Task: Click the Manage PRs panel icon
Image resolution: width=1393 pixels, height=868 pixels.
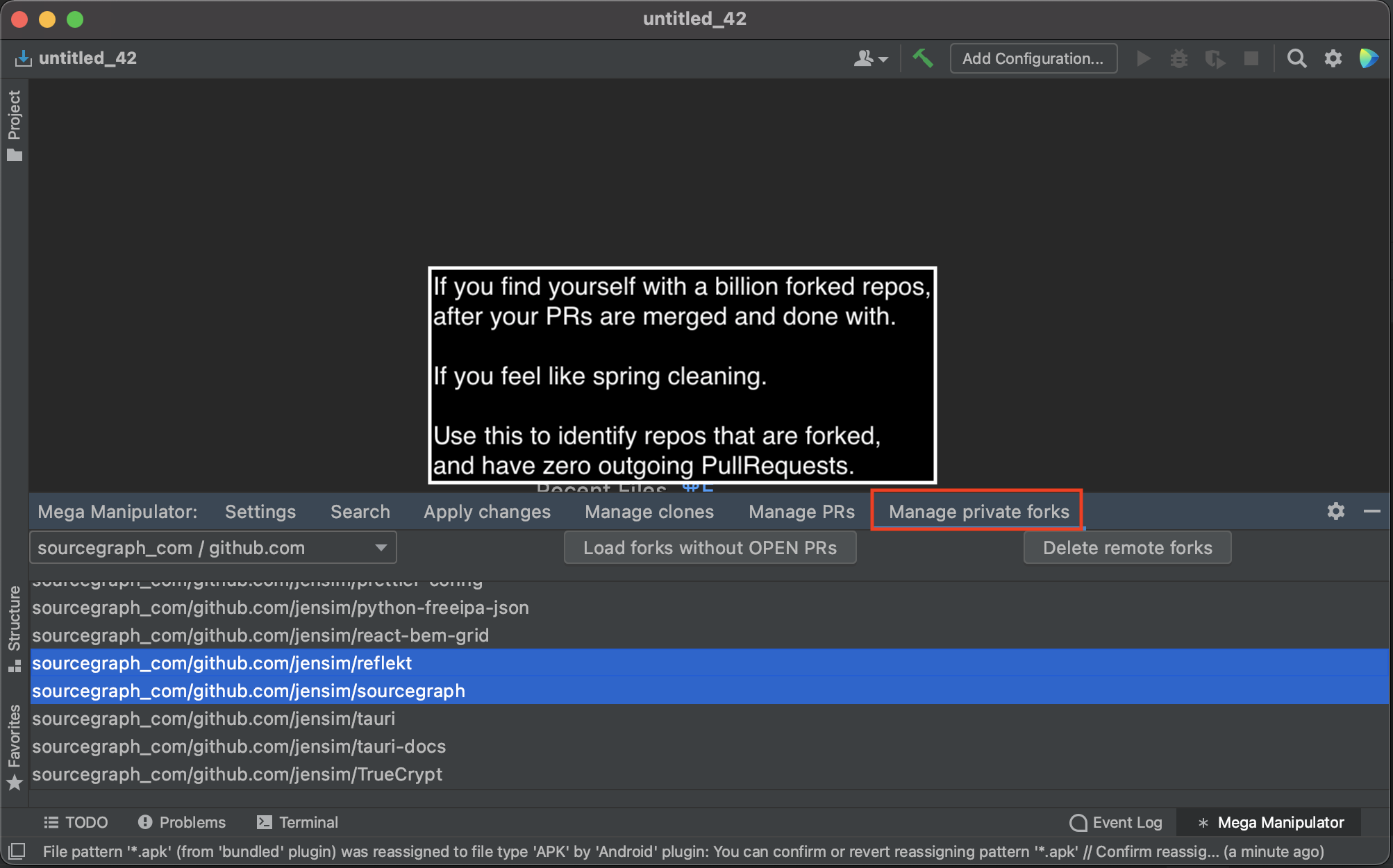Action: pos(799,511)
